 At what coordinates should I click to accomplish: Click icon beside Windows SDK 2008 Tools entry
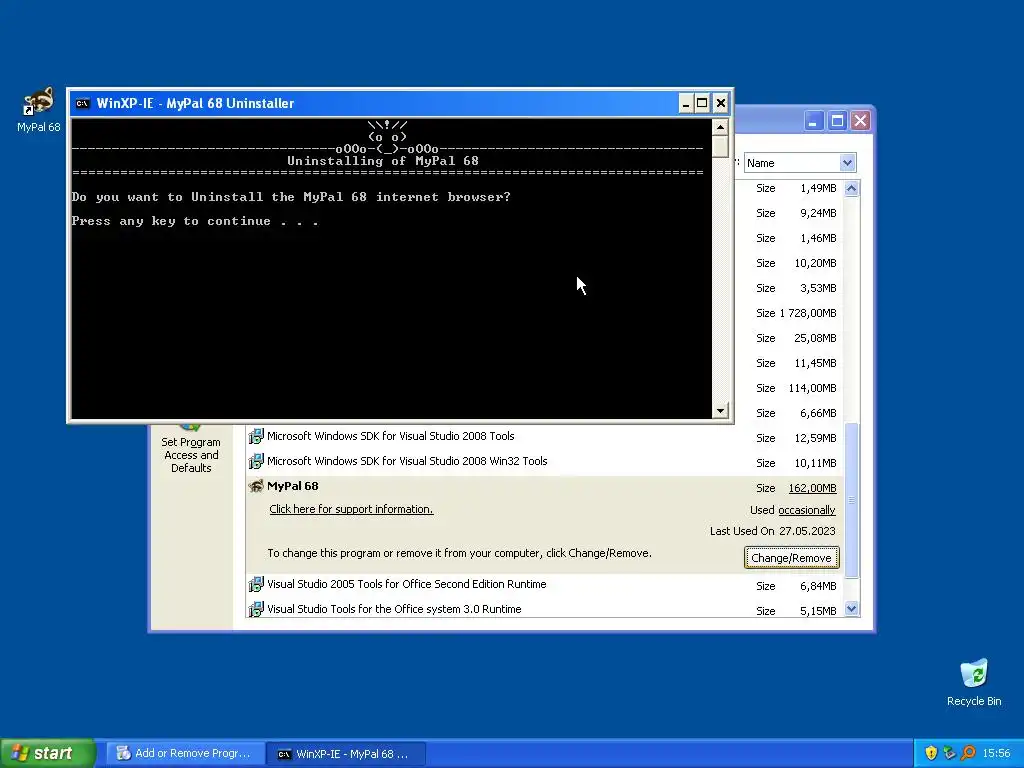point(256,436)
